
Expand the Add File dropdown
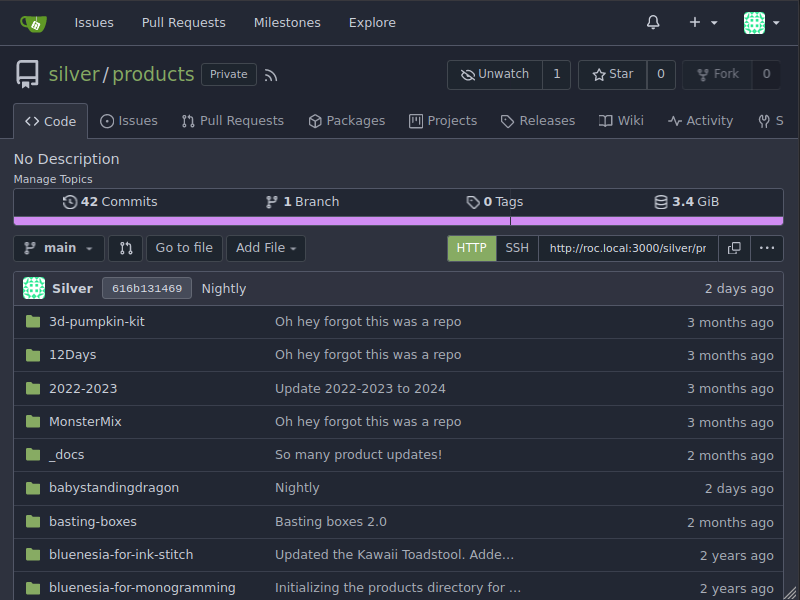pos(266,248)
